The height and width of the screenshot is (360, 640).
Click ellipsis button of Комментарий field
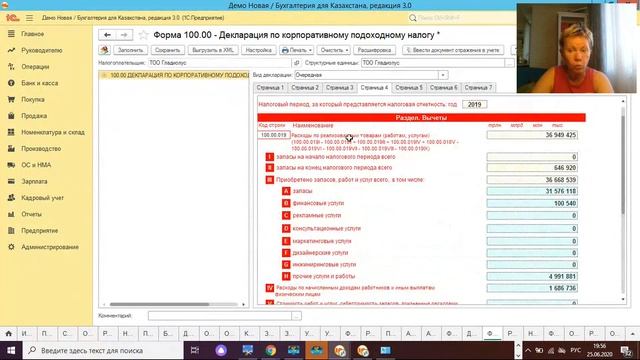pyautogui.click(x=297, y=316)
